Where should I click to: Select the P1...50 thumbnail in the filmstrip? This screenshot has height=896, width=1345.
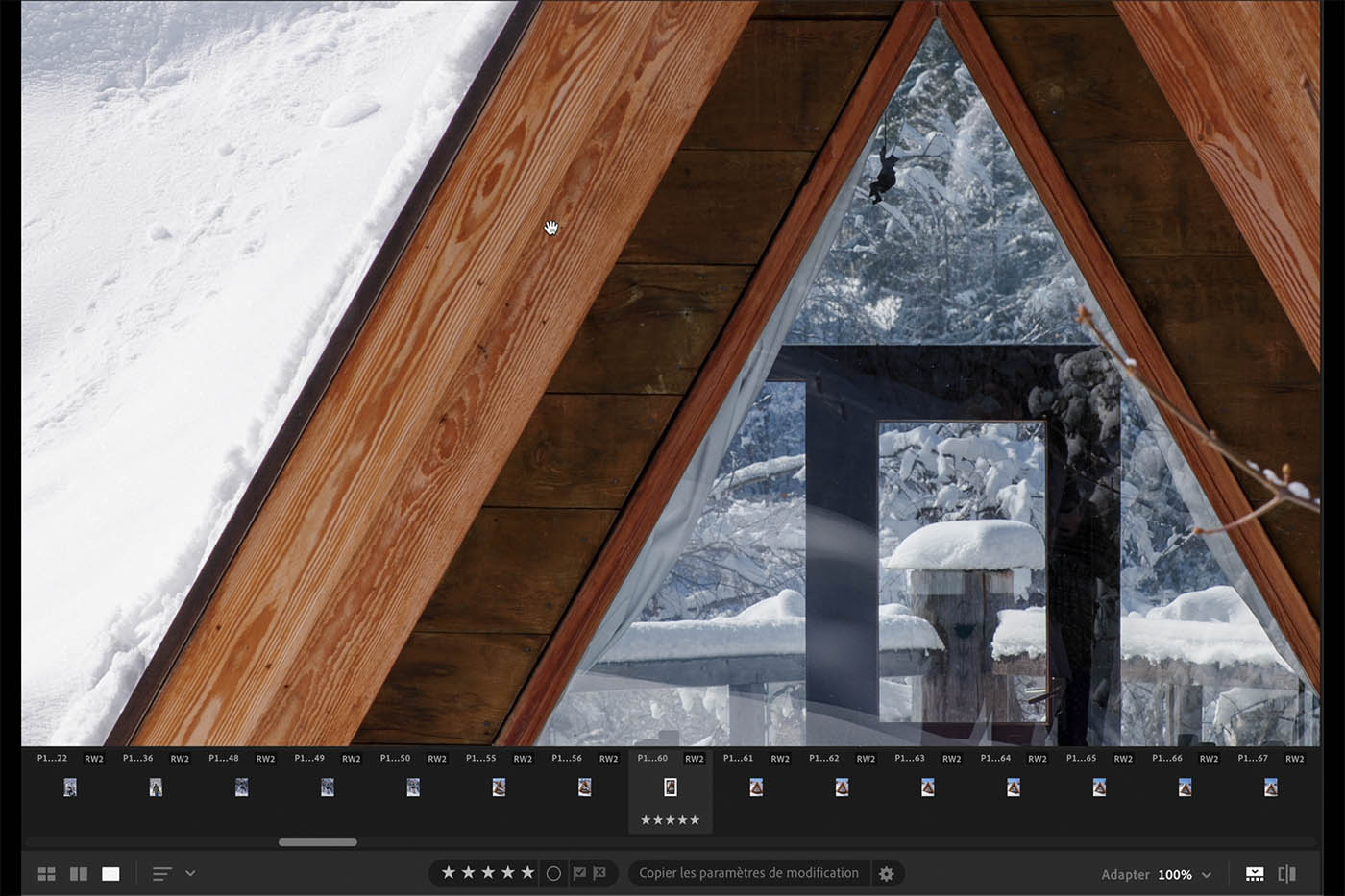tap(413, 787)
